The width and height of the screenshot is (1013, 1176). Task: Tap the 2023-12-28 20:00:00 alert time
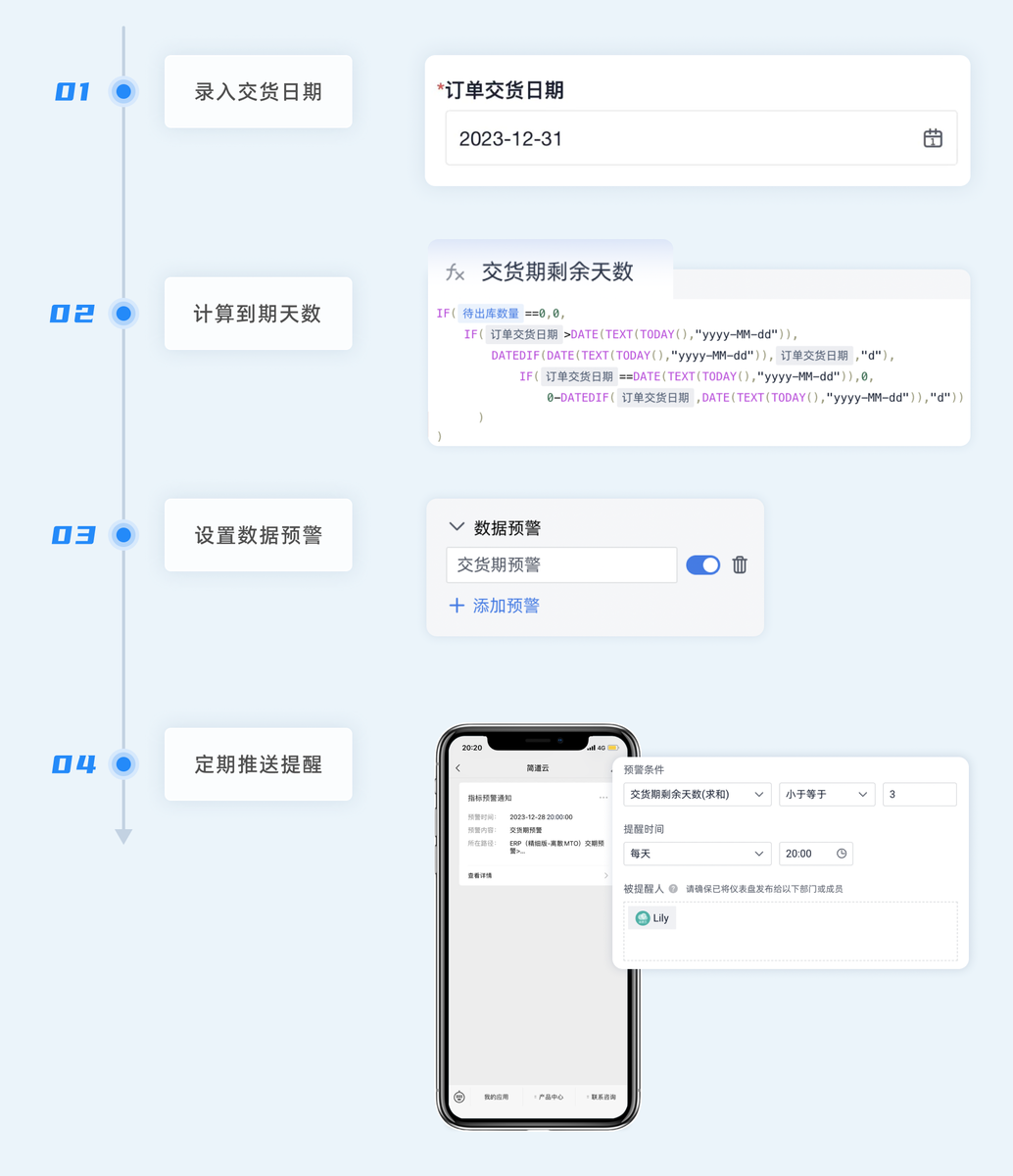click(x=541, y=816)
